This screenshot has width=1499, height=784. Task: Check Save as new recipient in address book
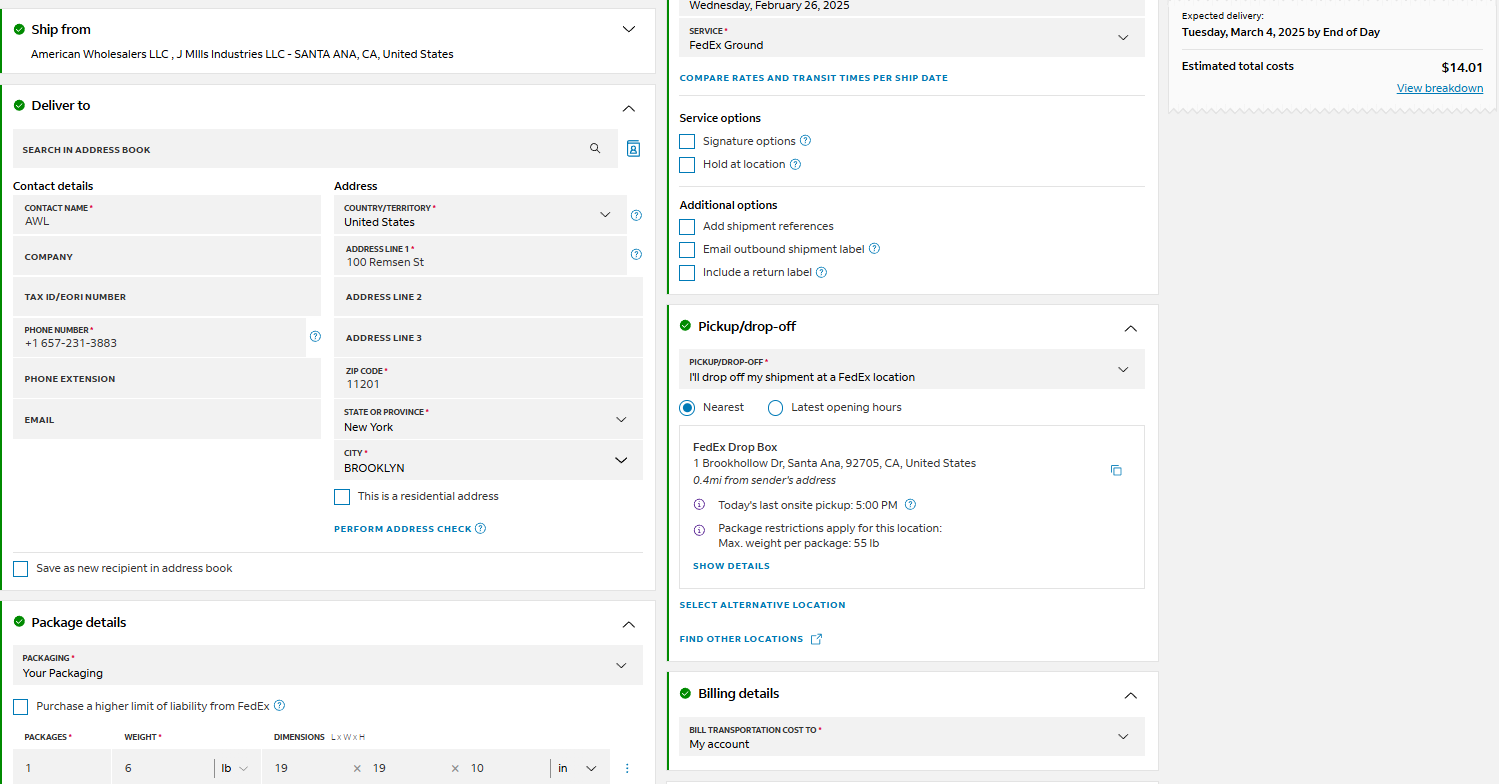(x=21, y=569)
